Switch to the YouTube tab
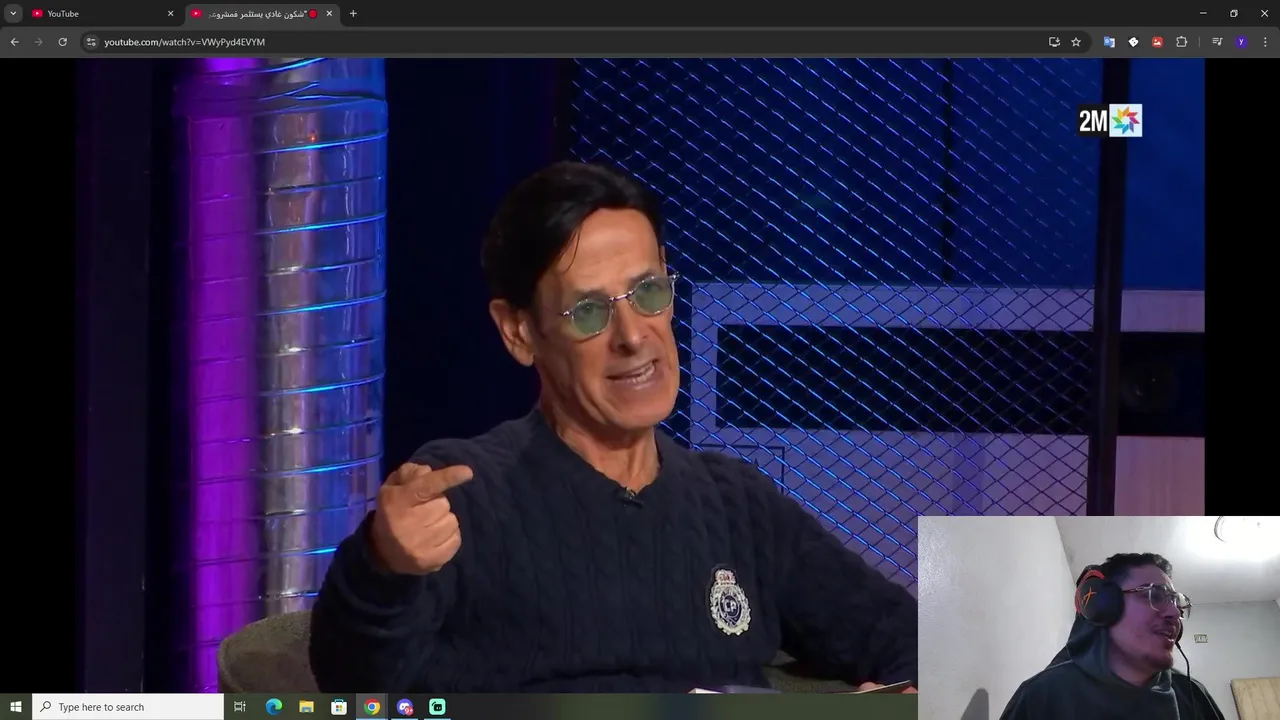Image resolution: width=1280 pixels, height=720 pixels. pos(104,13)
